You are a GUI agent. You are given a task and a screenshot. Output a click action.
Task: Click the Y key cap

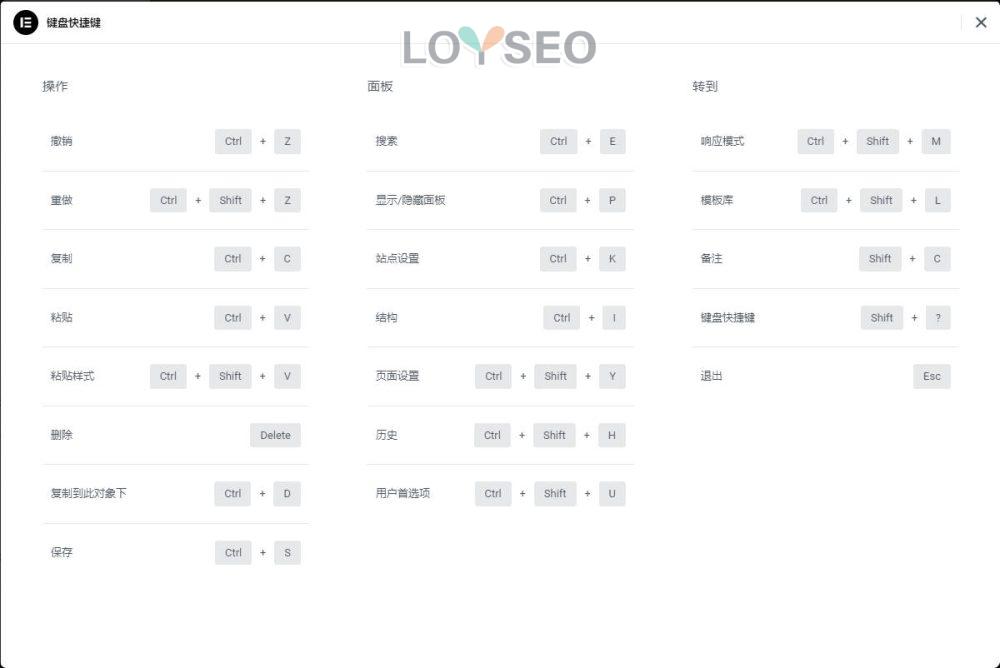click(x=612, y=376)
